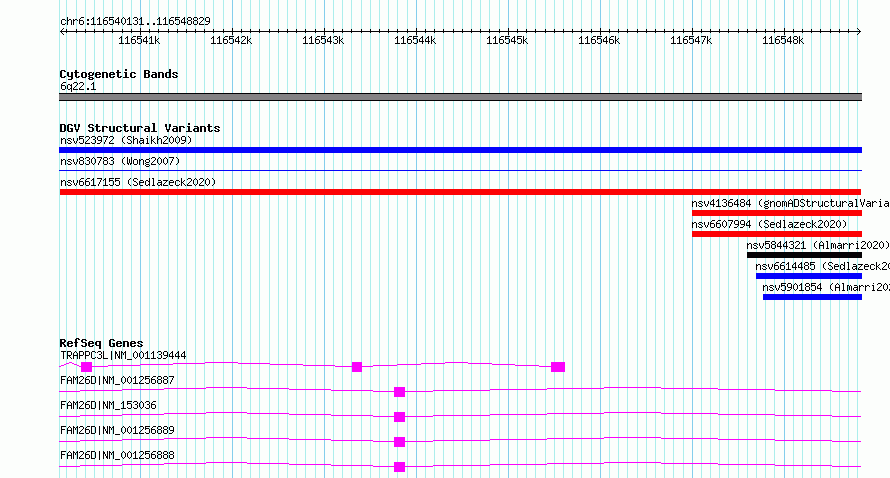Click the middle magenta exon of TRAPPC3L
The width and height of the screenshot is (890, 478).
pyautogui.click(x=356, y=367)
